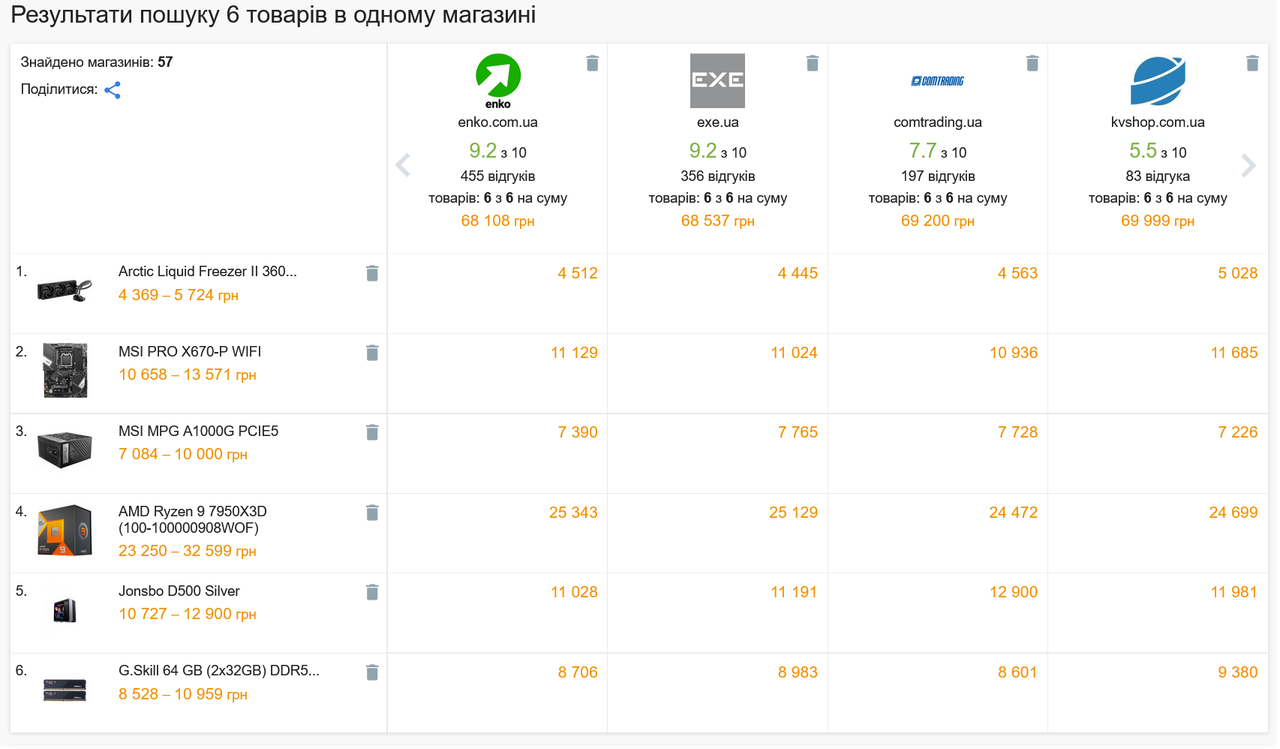This screenshot has width=1280, height=749.
Task: Open Arctic Liquid Freezer II 360 product link
Action: click(208, 272)
